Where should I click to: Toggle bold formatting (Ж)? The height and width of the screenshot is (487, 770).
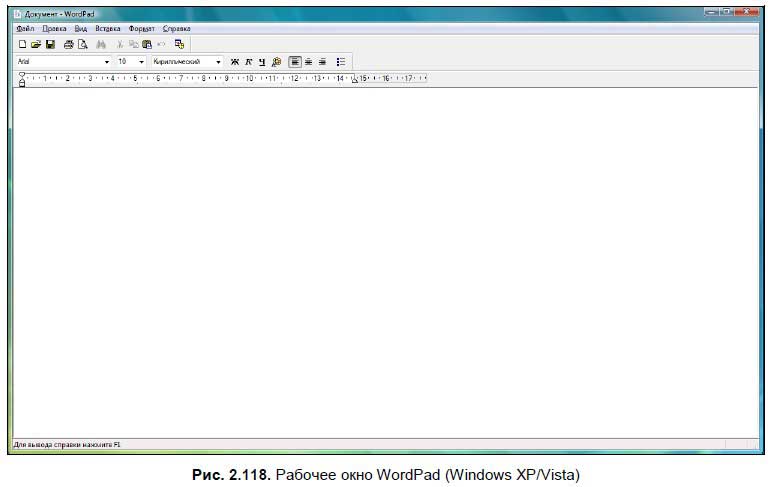click(x=235, y=61)
